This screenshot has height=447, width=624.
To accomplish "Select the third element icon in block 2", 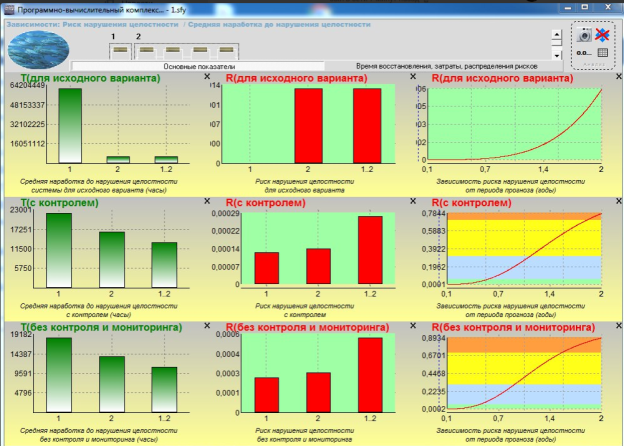I will coord(200,50).
